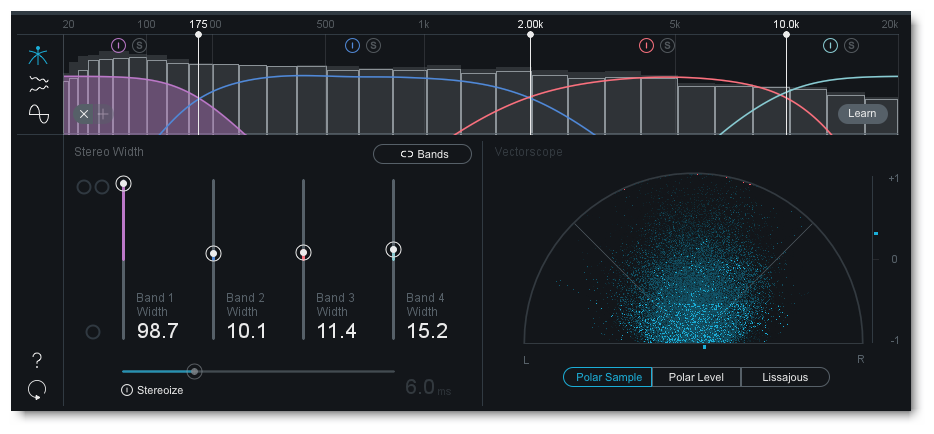Switch to Lissajous view
934x434 pixels.
pos(785,377)
